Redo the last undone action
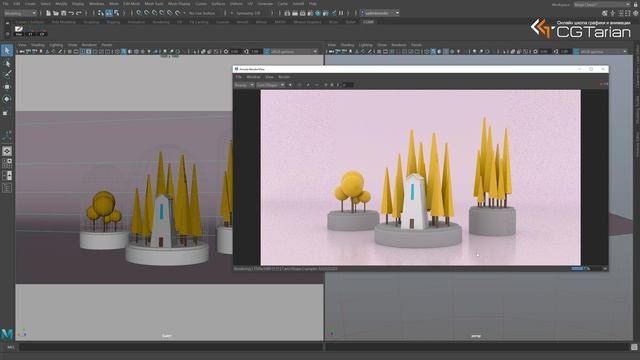This screenshot has width=640, height=360. 79,13
